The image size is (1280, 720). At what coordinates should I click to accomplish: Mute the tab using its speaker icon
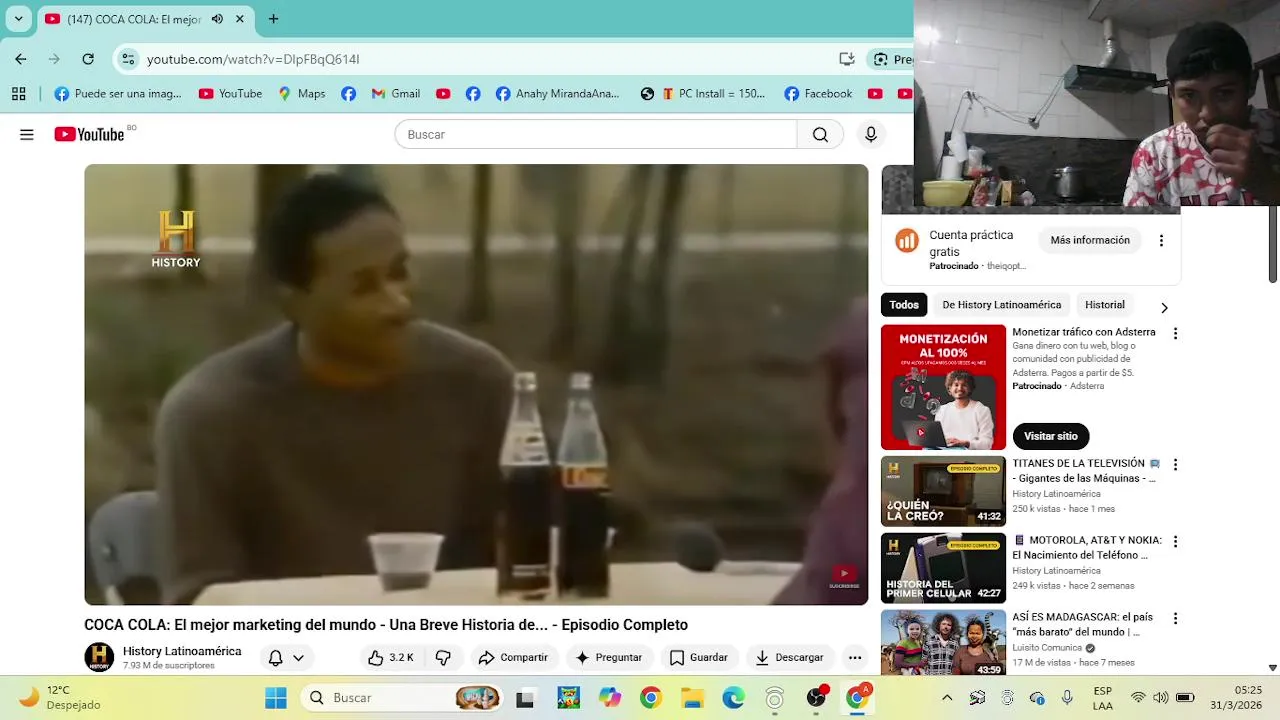(217, 19)
